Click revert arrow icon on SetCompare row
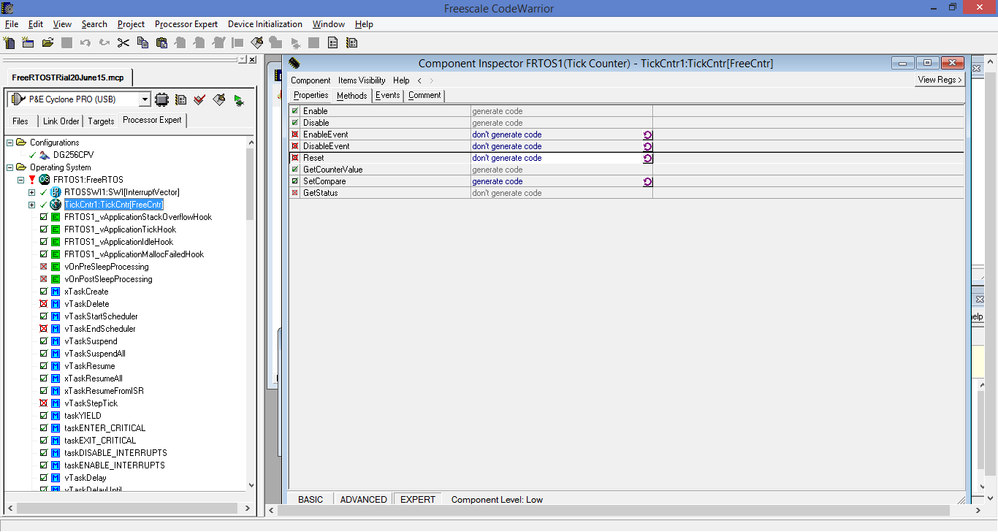 (647, 182)
